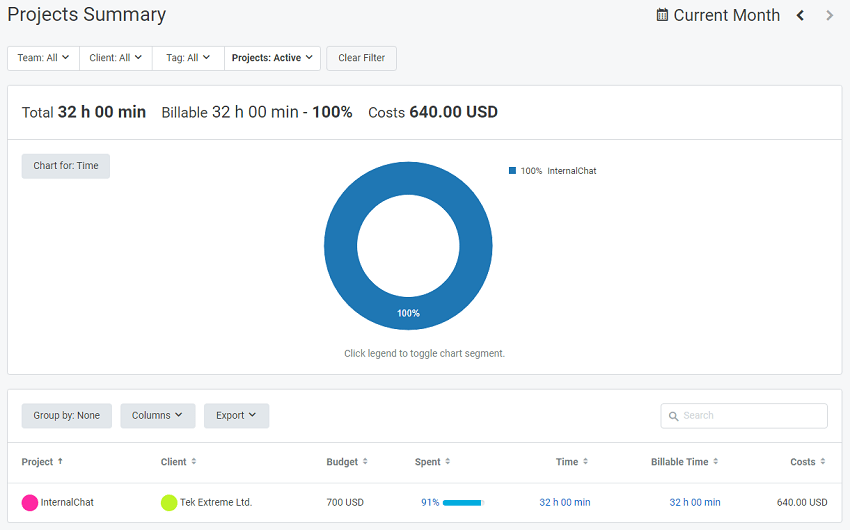Open the 32 h 00 min Billable Time link
This screenshot has height=530, width=850.
[695, 502]
